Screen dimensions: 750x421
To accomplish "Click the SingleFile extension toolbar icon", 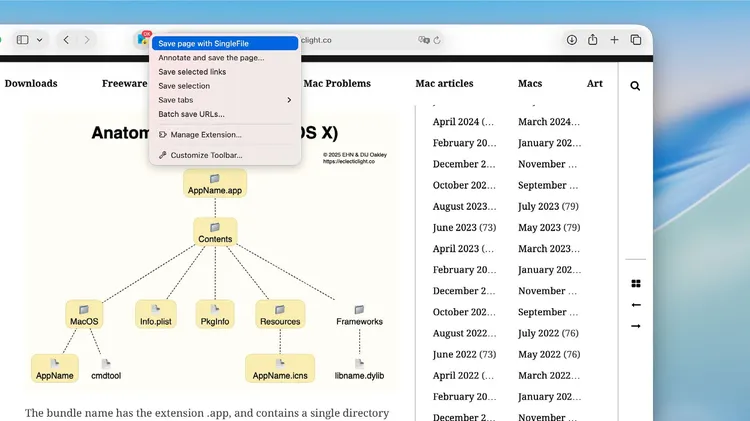I will point(142,40).
